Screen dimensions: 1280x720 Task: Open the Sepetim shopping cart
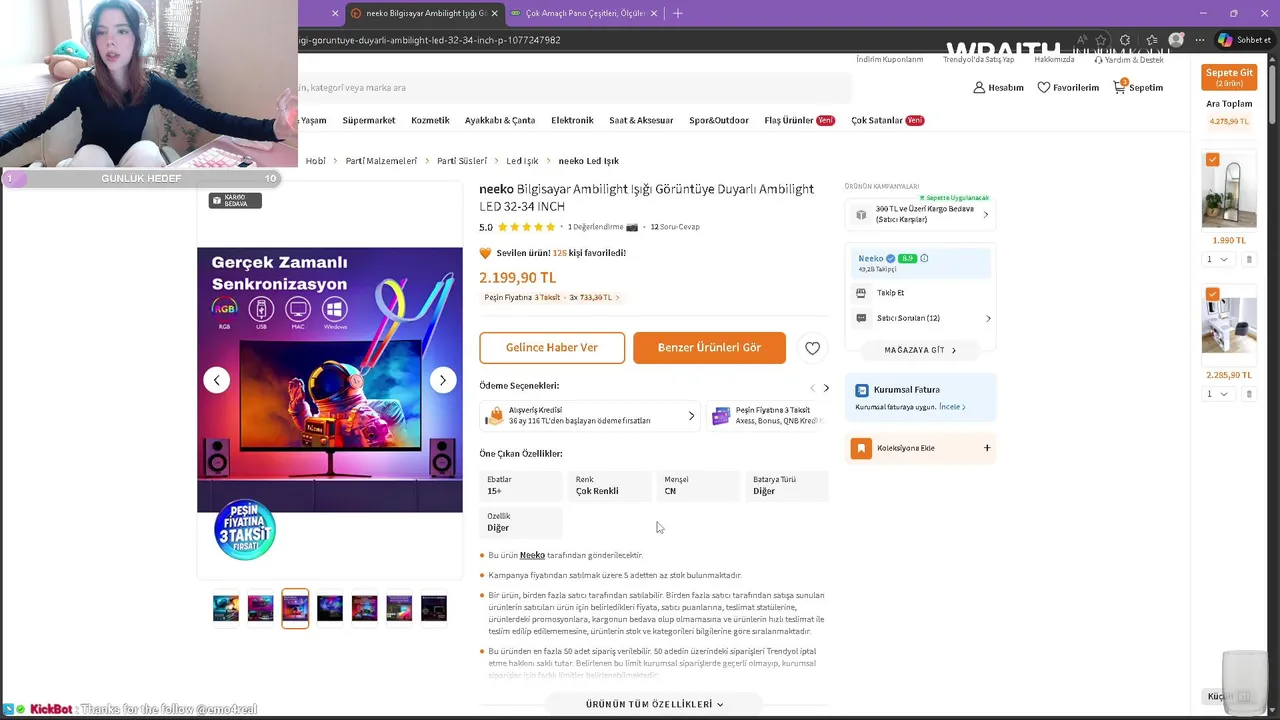click(1138, 88)
